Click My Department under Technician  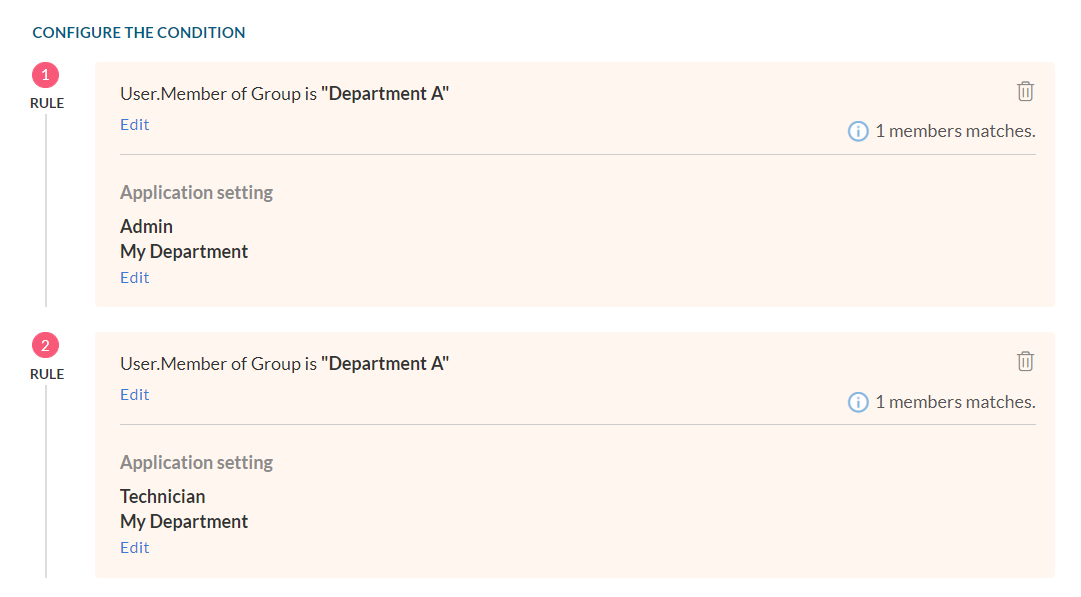click(184, 522)
